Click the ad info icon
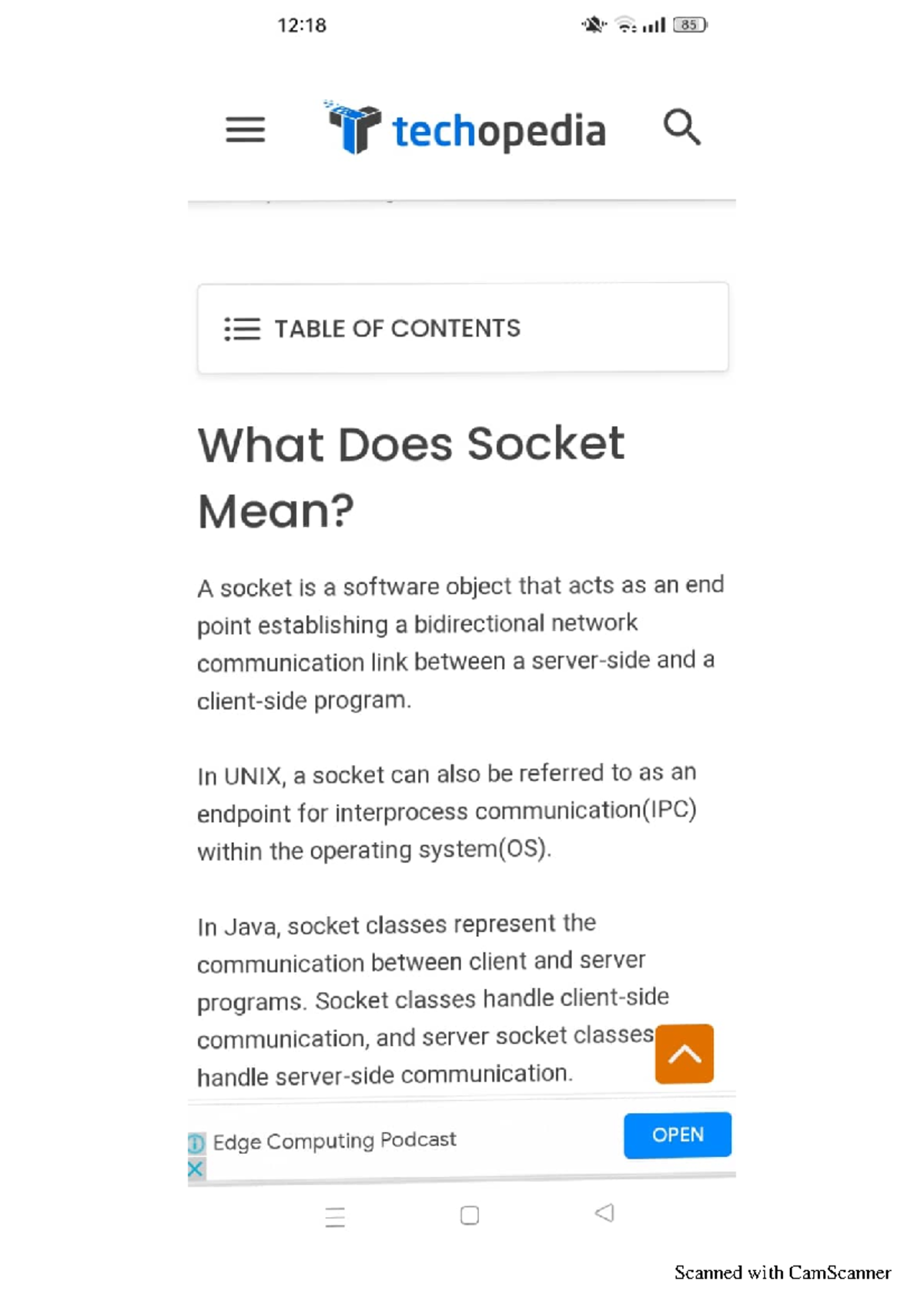This screenshot has height=1308, width=924. coord(196,1142)
